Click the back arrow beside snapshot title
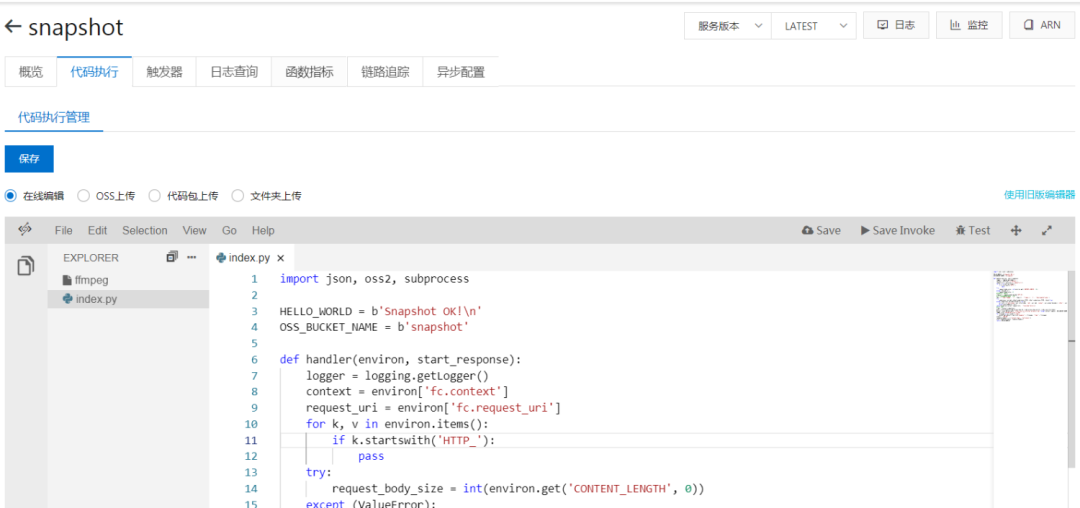 (x=13, y=28)
